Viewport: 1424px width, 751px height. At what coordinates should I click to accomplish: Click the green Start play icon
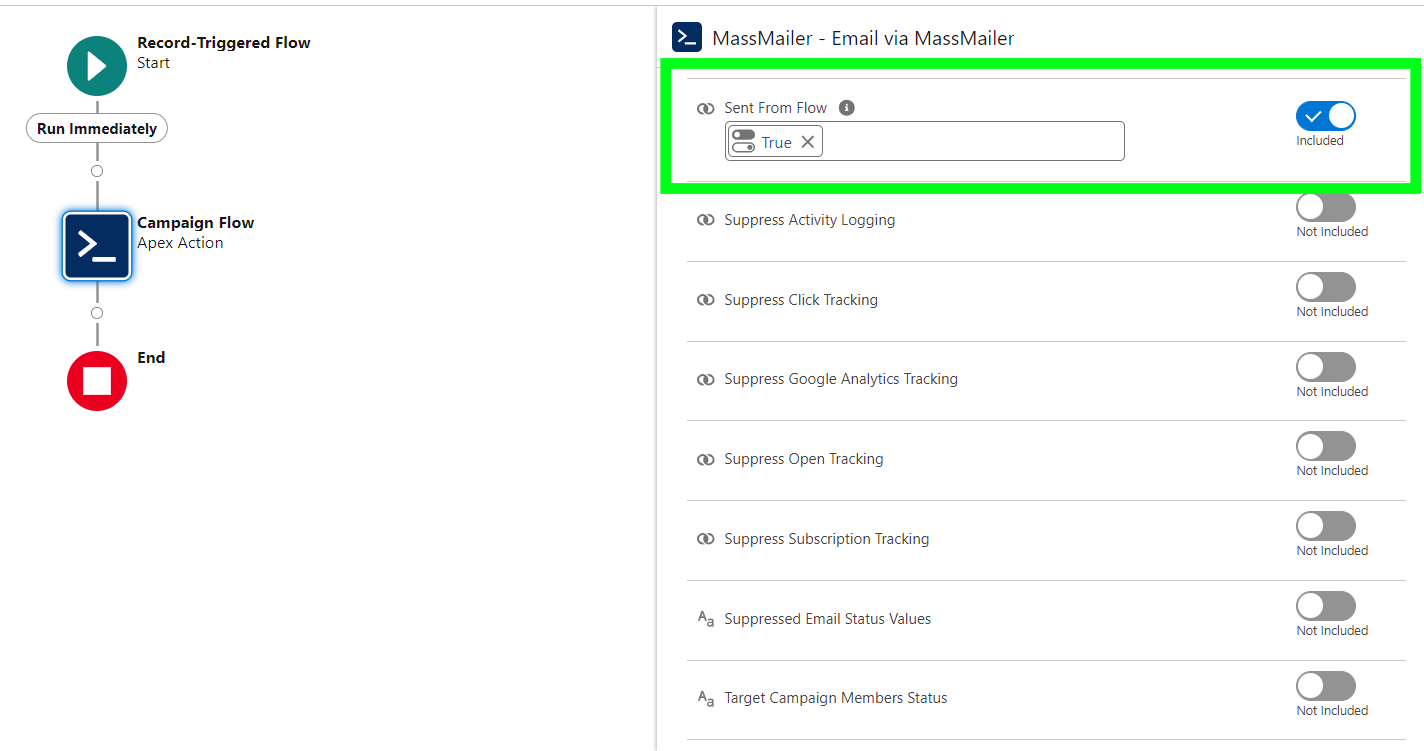[x=97, y=66]
